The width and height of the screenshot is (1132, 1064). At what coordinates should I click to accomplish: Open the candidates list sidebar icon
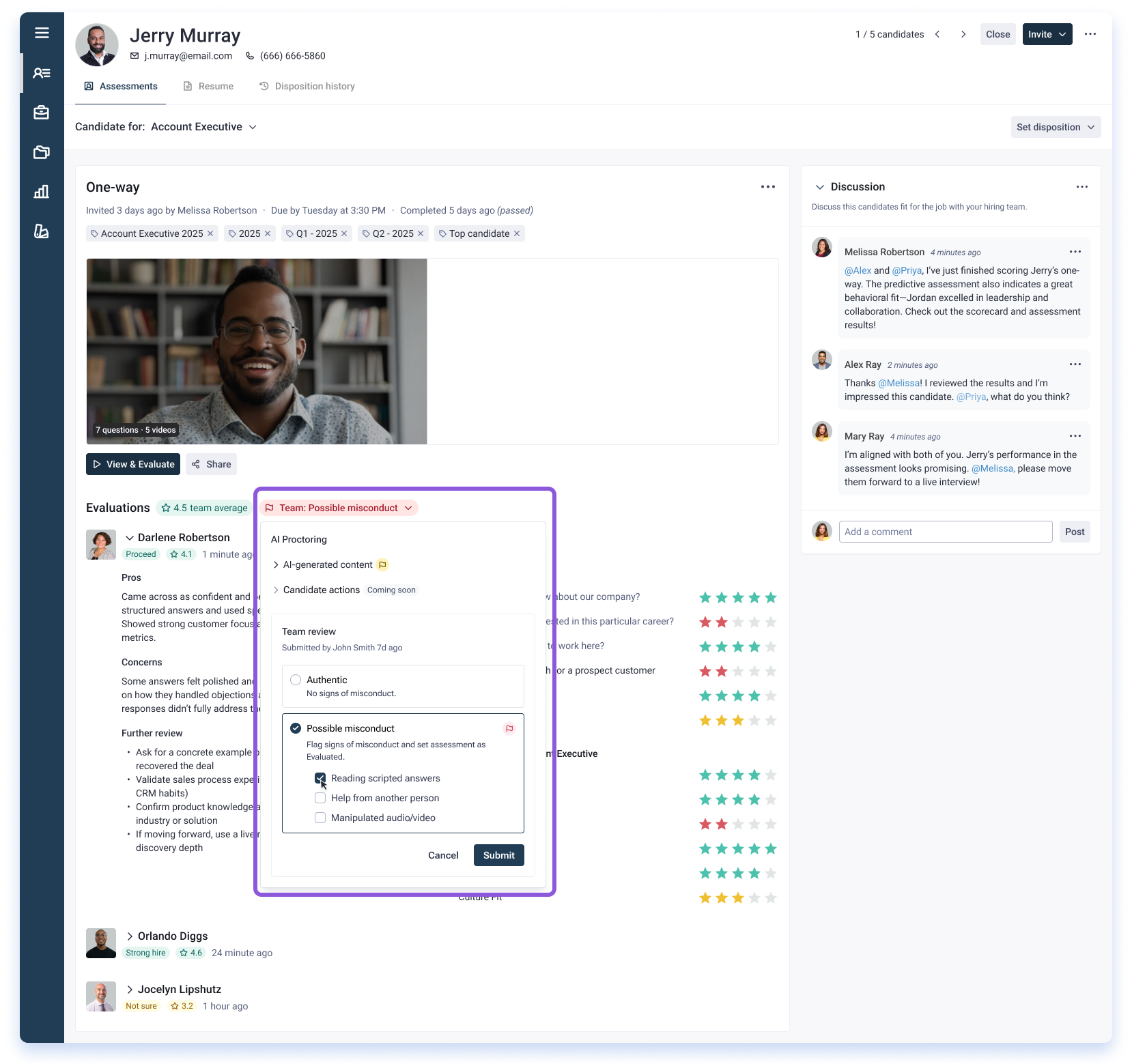(42, 73)
